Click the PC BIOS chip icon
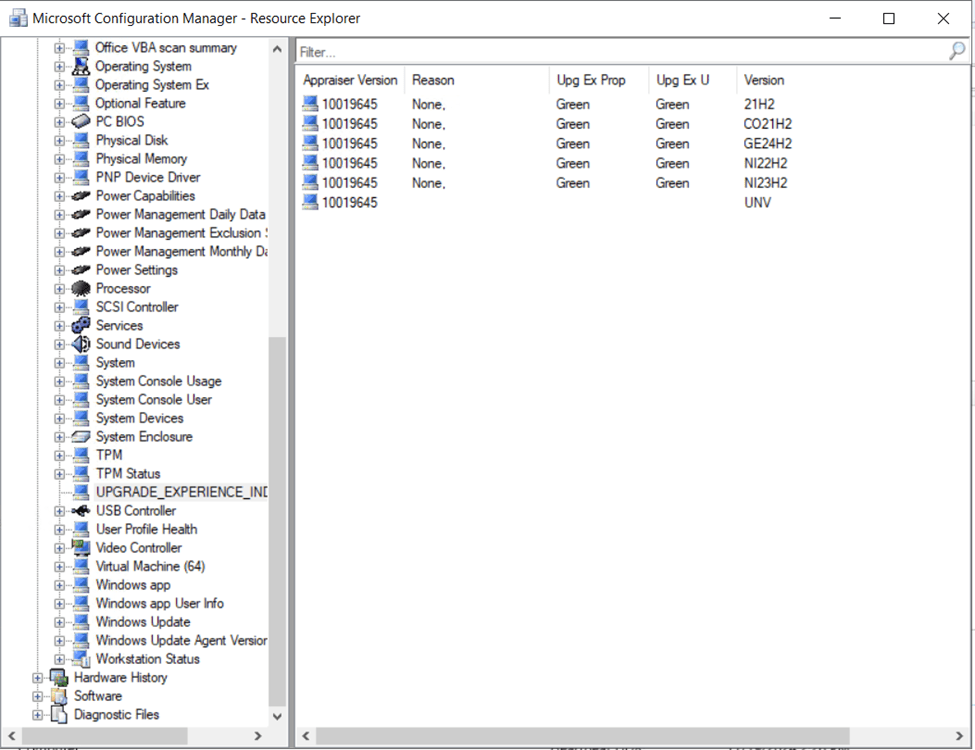975x750 pixels. (x=81, y=122)
